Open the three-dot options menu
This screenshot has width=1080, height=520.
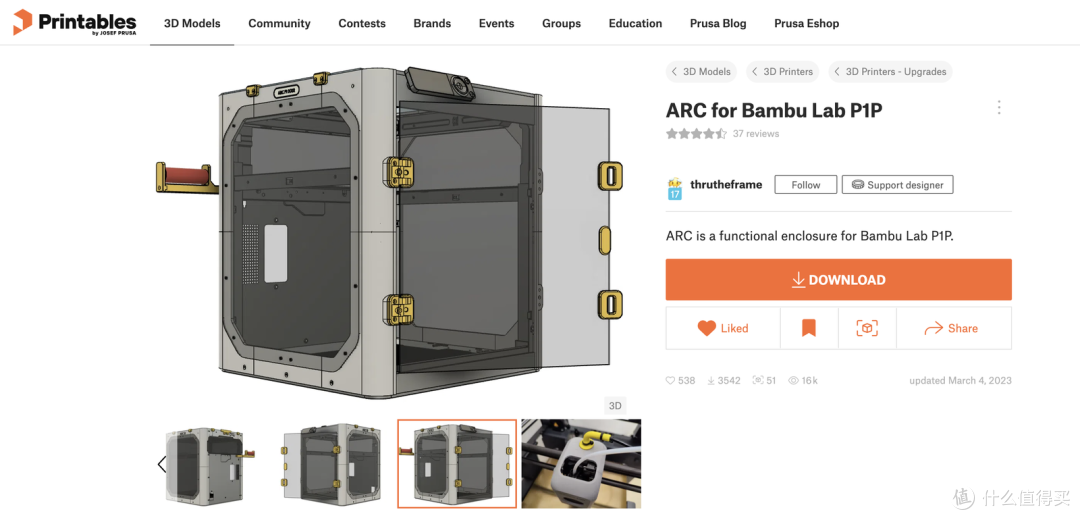[x=999, y=107]
